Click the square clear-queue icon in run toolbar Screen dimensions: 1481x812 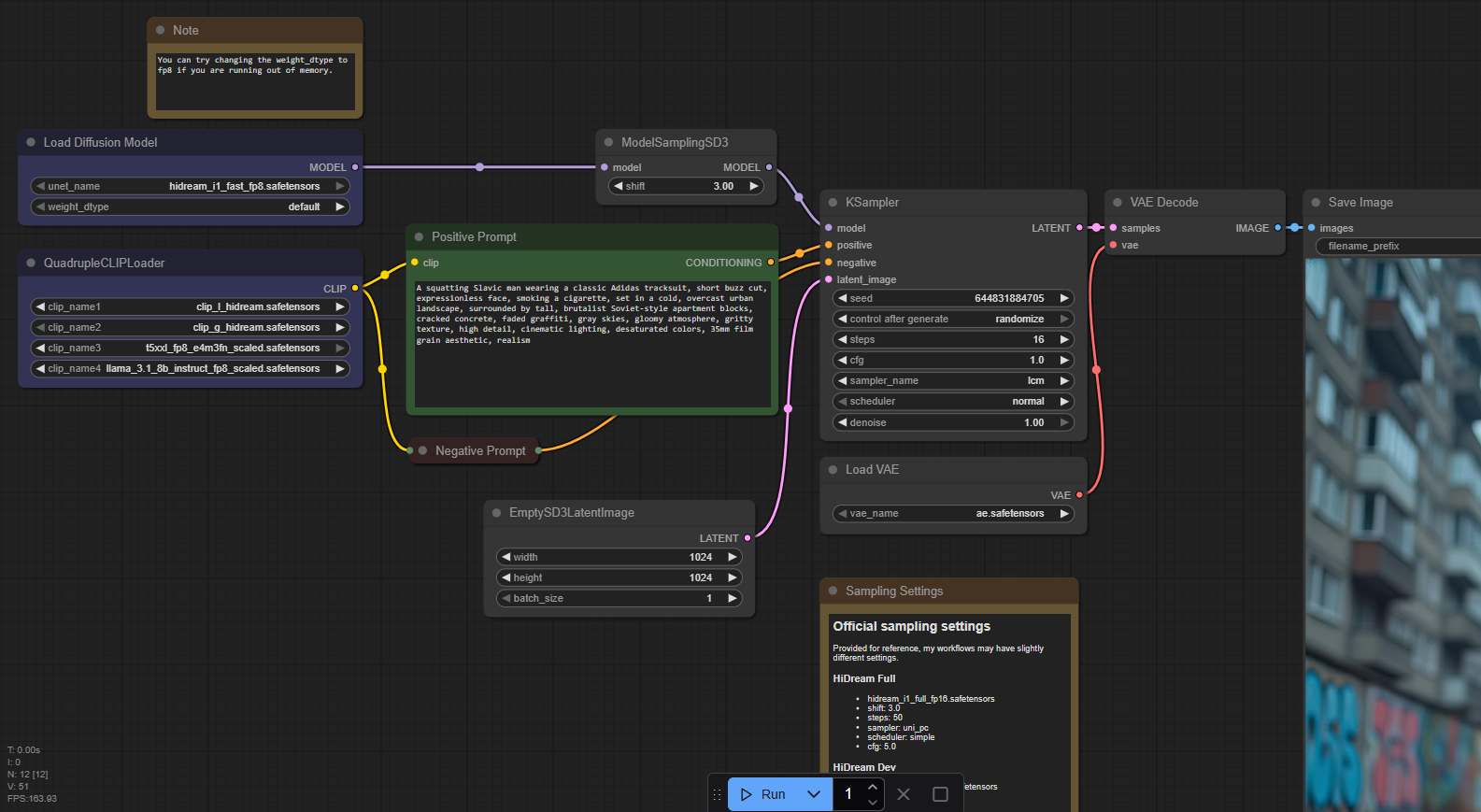pos(940,794)
